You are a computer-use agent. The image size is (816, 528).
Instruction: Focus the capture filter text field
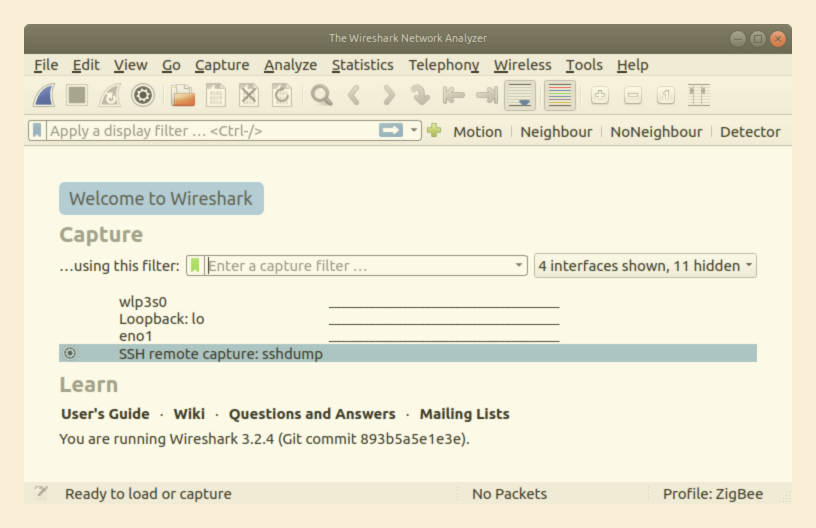(x=358, y=265)
